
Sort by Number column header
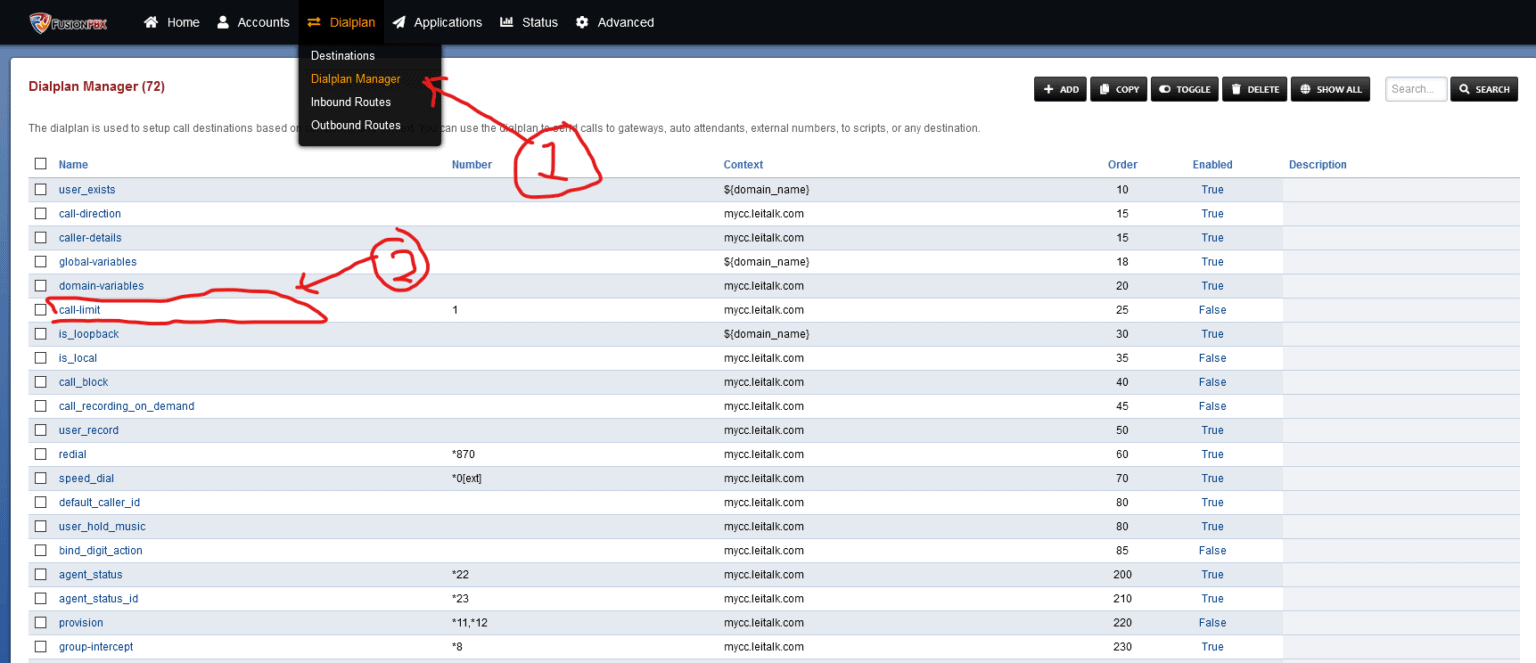472,165
